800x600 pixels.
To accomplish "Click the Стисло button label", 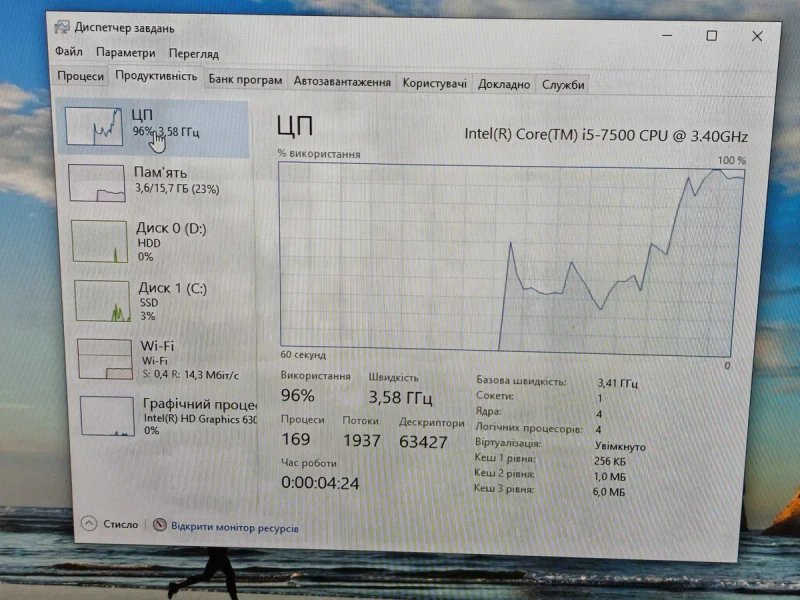I will [120, 524].
